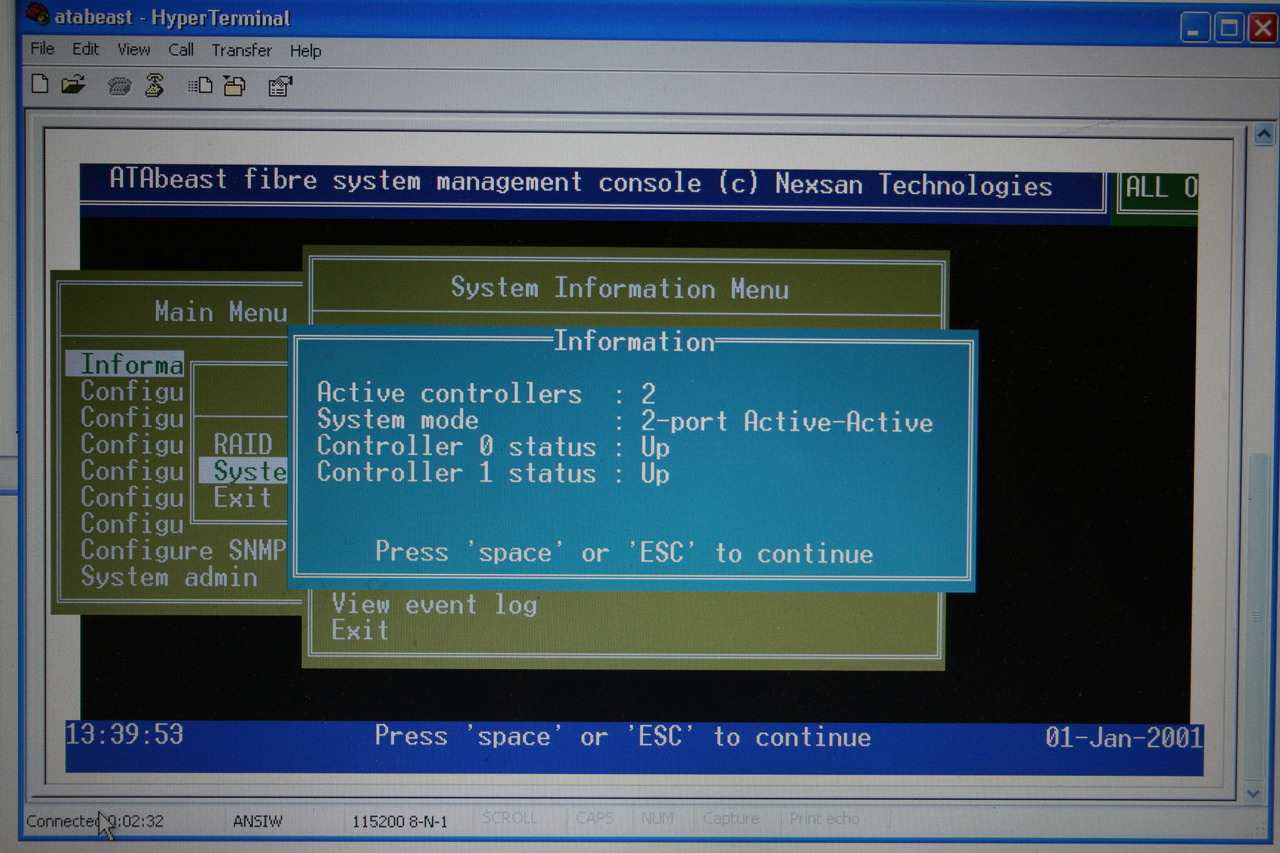Click the bottom bar 'Press space or ESC' text

click(622, 737)
